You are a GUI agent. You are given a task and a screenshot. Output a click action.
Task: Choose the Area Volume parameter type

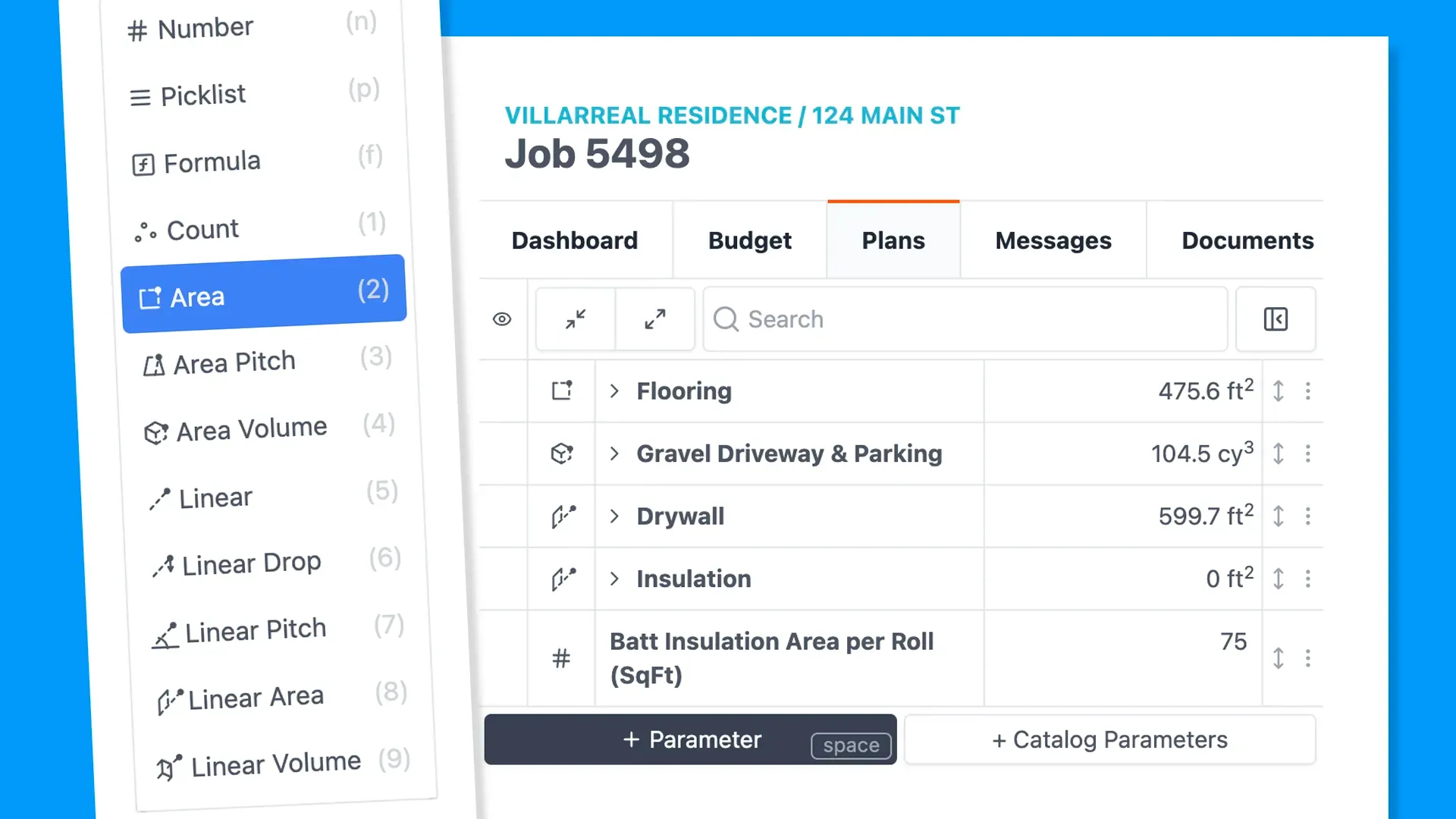click(251, 430)
